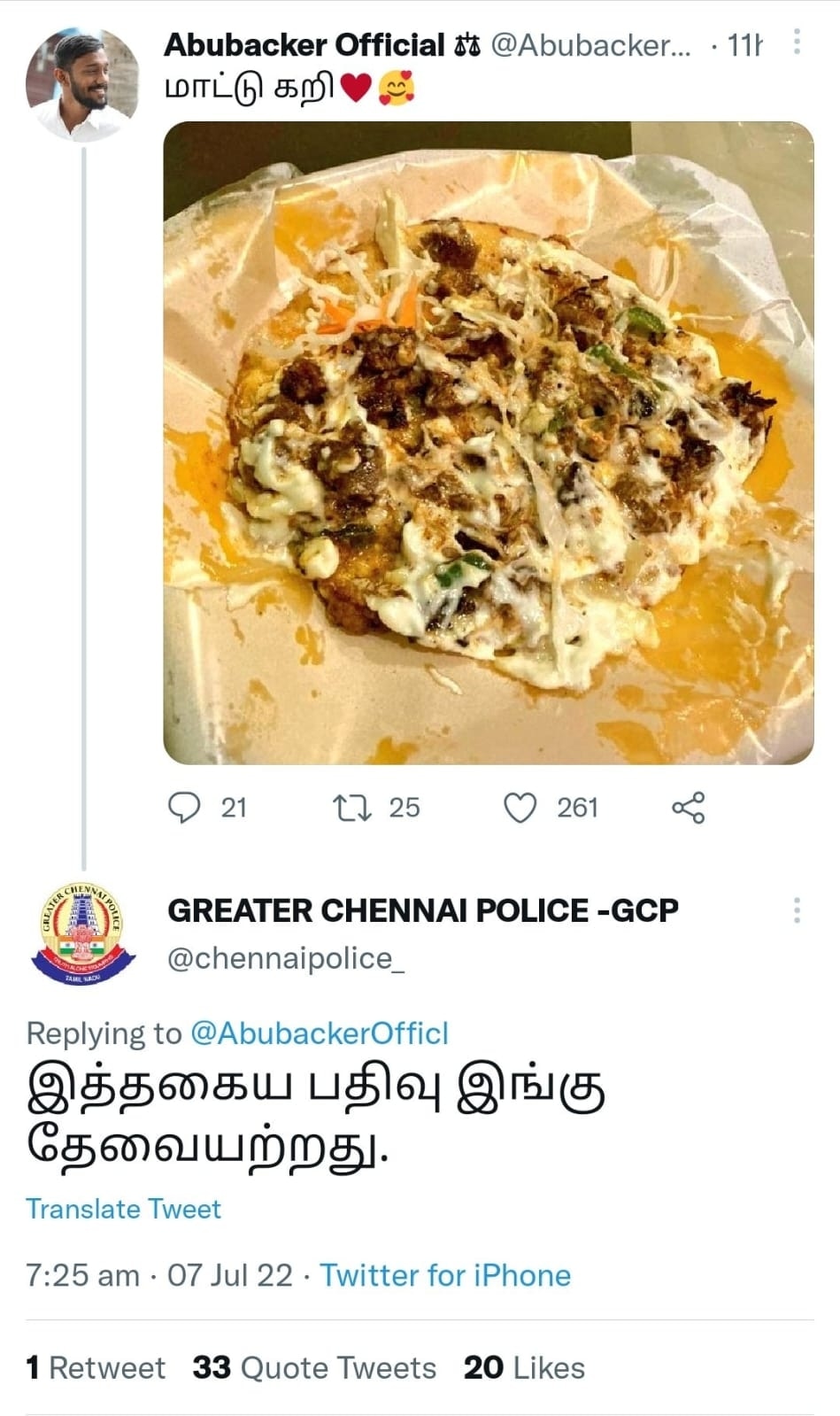Click Translate Tweet link
Image resolution: width=840 pixels, height=1416 pixels.
point(123,1209)
